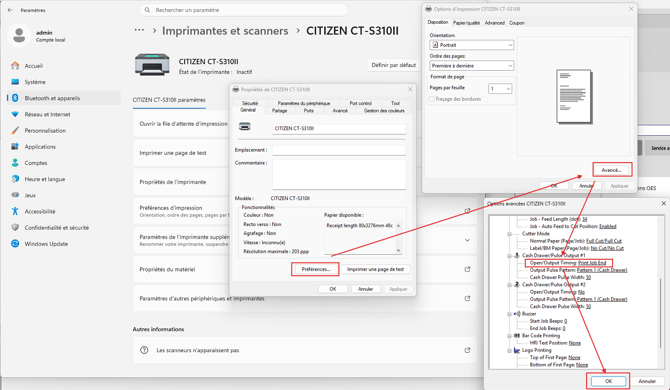Click the Cash Drawer/Pulse Output #2 icon
670x390 pixels.
[x=516, y=284]
